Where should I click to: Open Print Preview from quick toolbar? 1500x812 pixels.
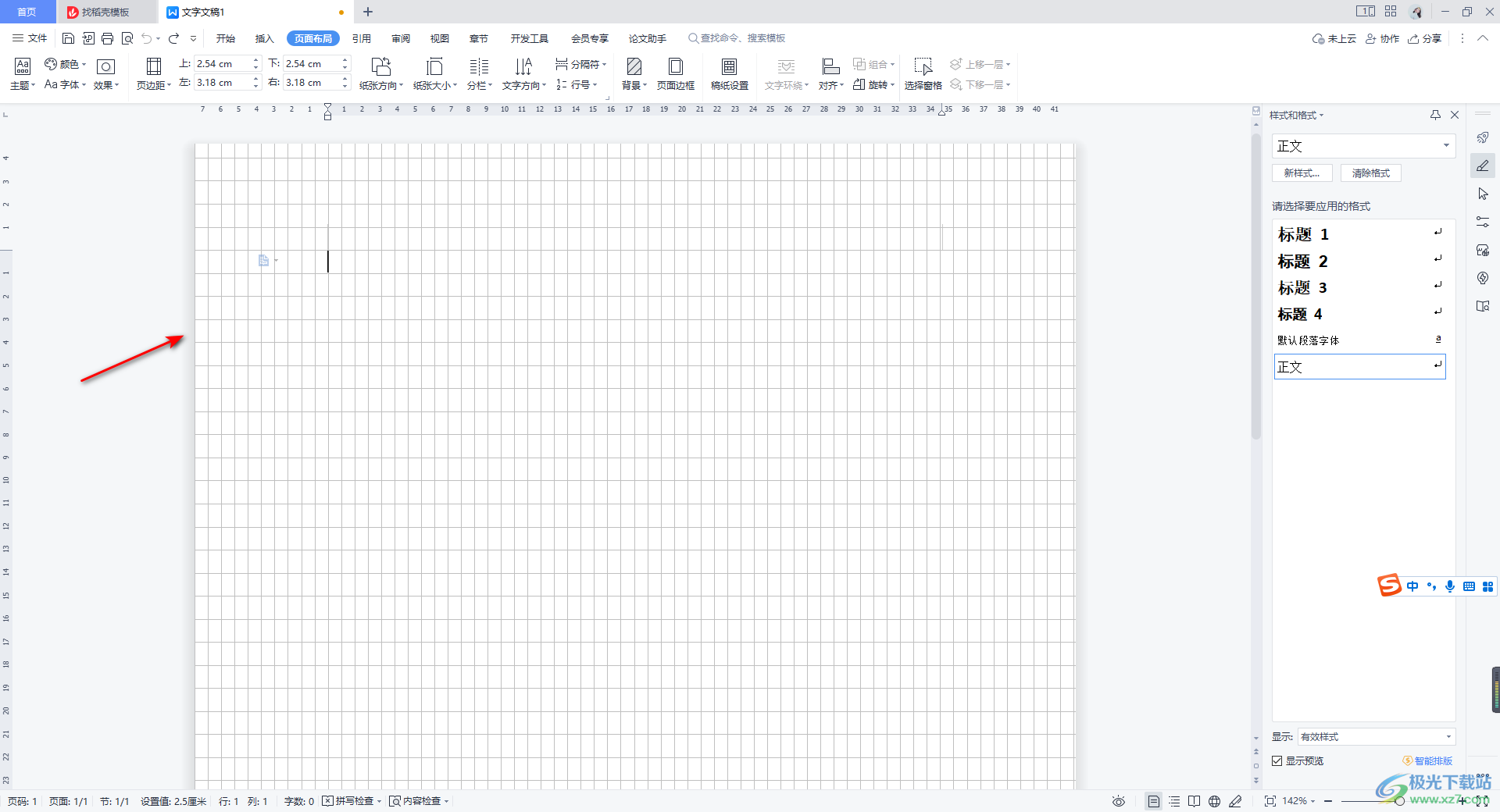127,38
